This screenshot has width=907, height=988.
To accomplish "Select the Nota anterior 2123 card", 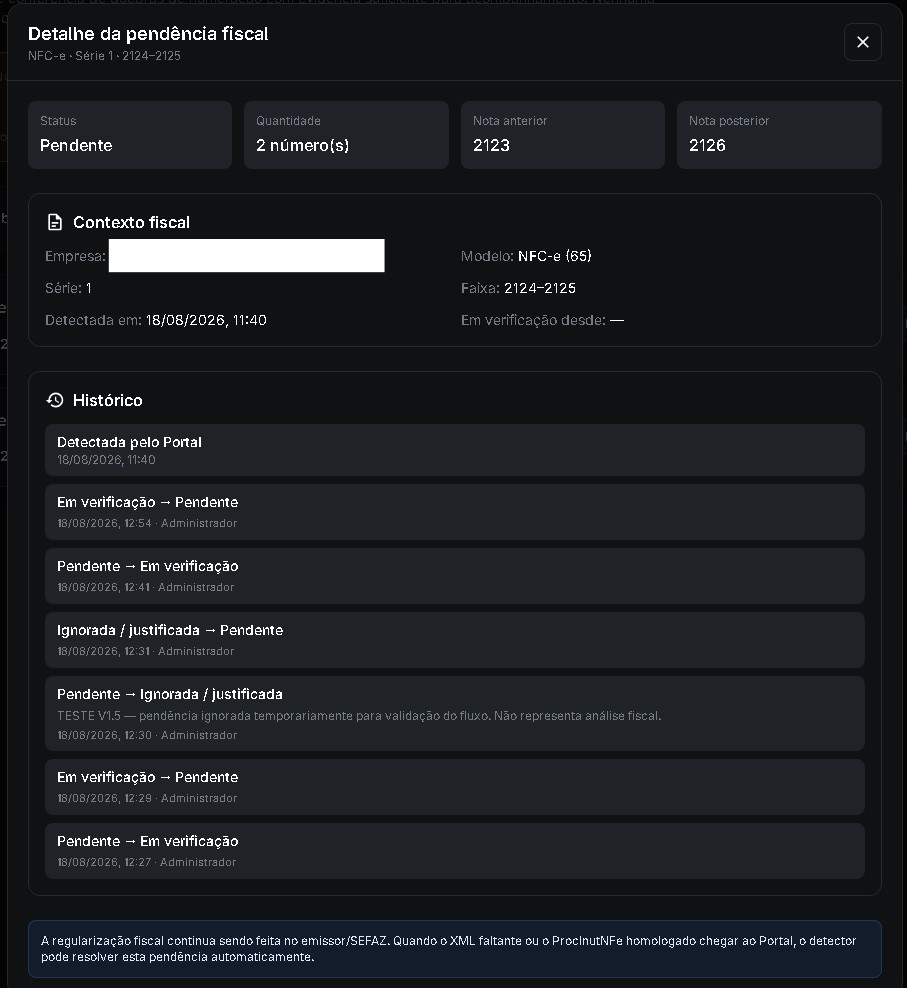I will coord(563,135).
